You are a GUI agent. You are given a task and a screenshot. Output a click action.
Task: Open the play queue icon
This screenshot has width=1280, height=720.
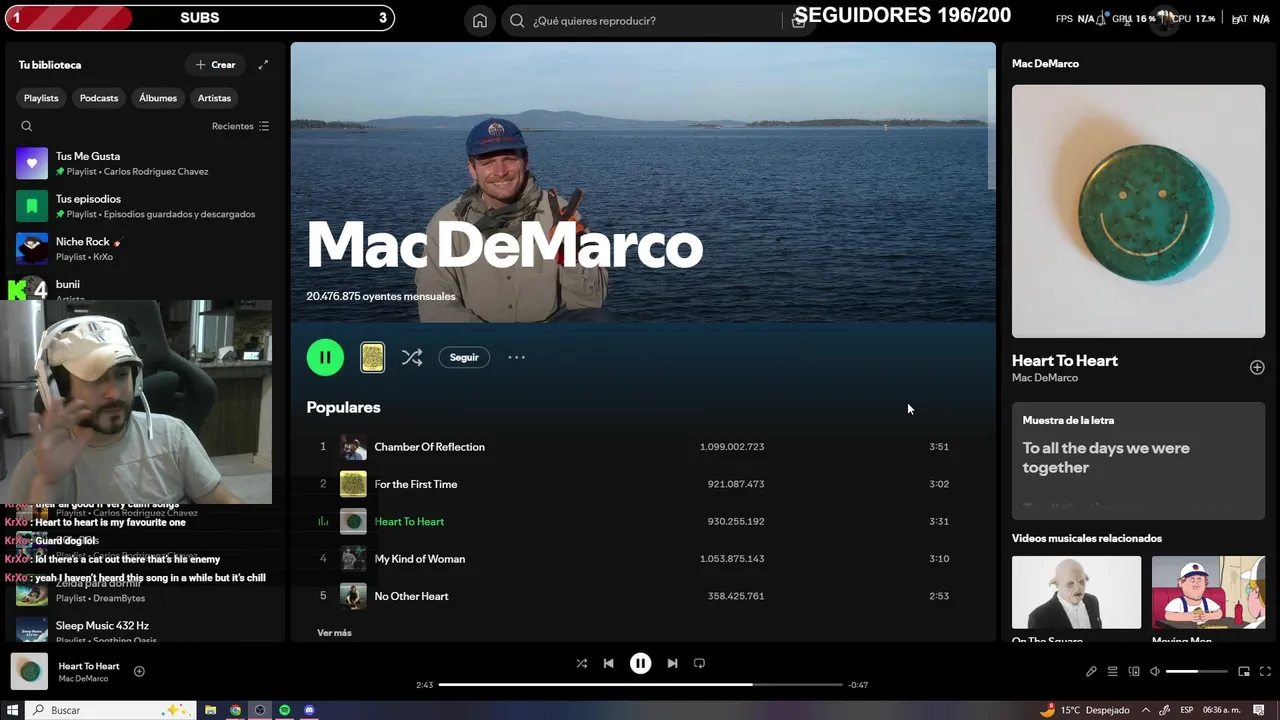point(1112,672)
